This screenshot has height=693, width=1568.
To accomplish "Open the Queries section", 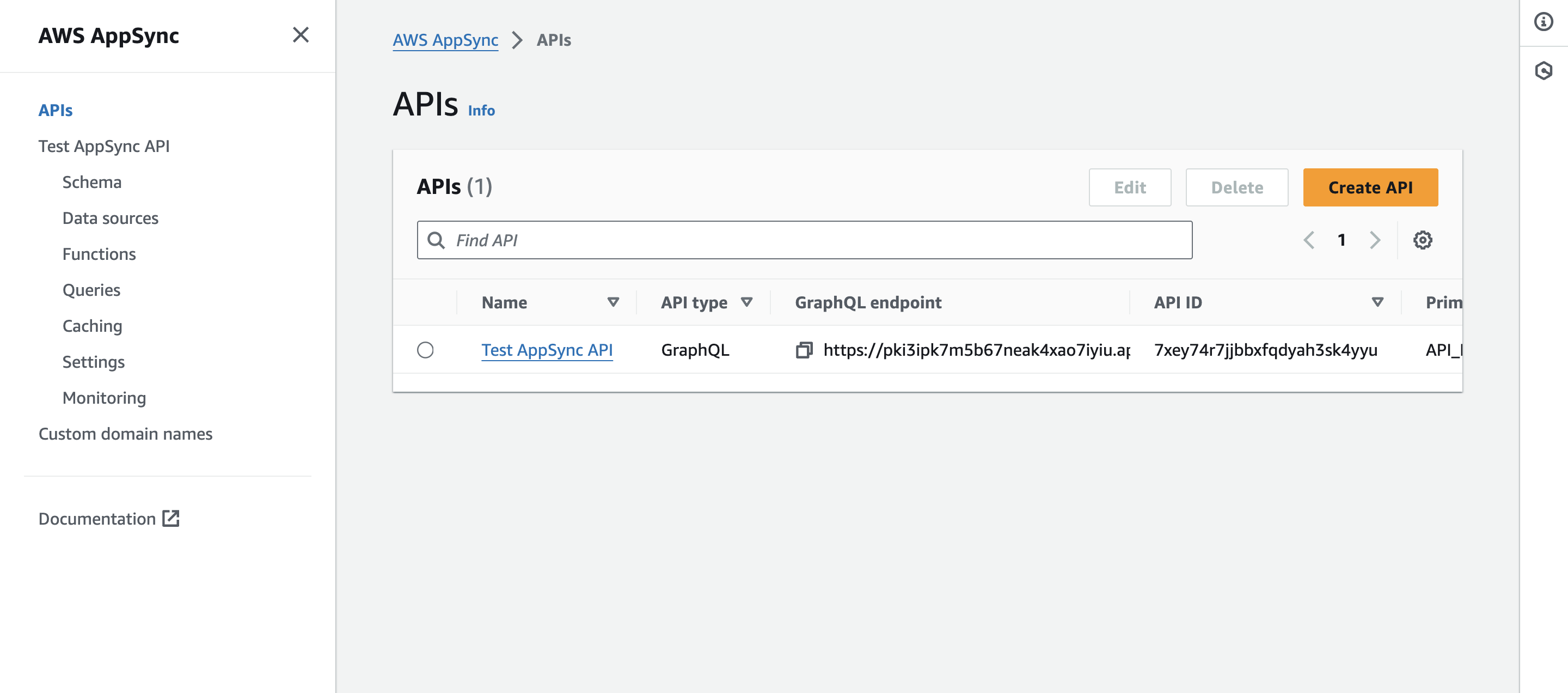I will click(91, 290).
